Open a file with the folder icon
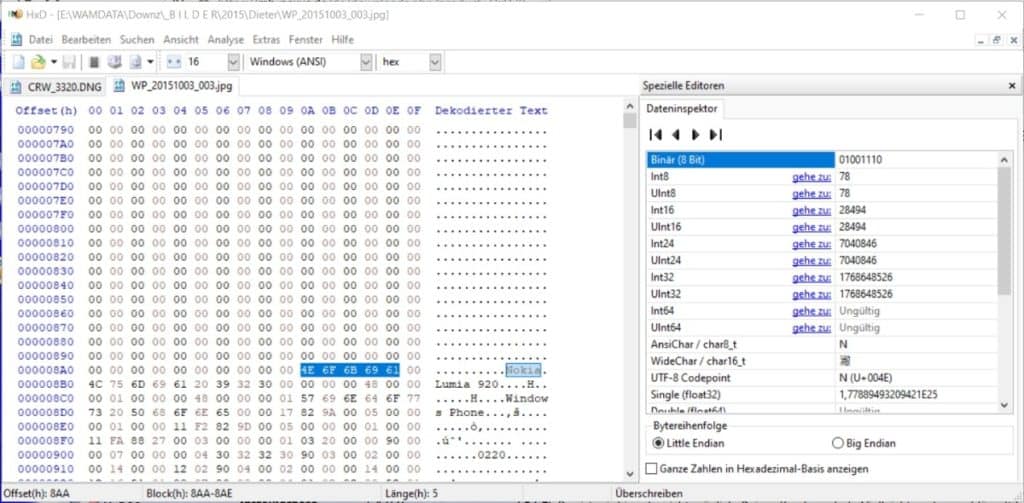 coord(39,63)
